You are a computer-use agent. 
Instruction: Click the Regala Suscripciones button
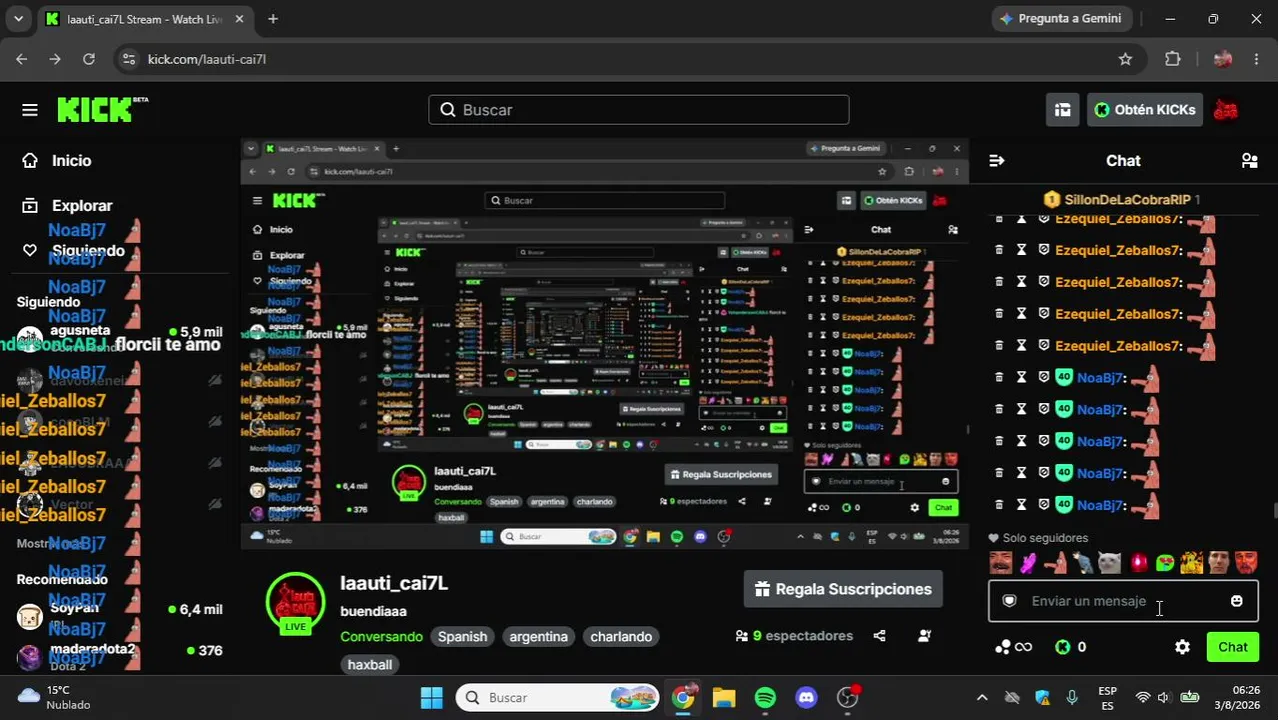coord(843,589)
